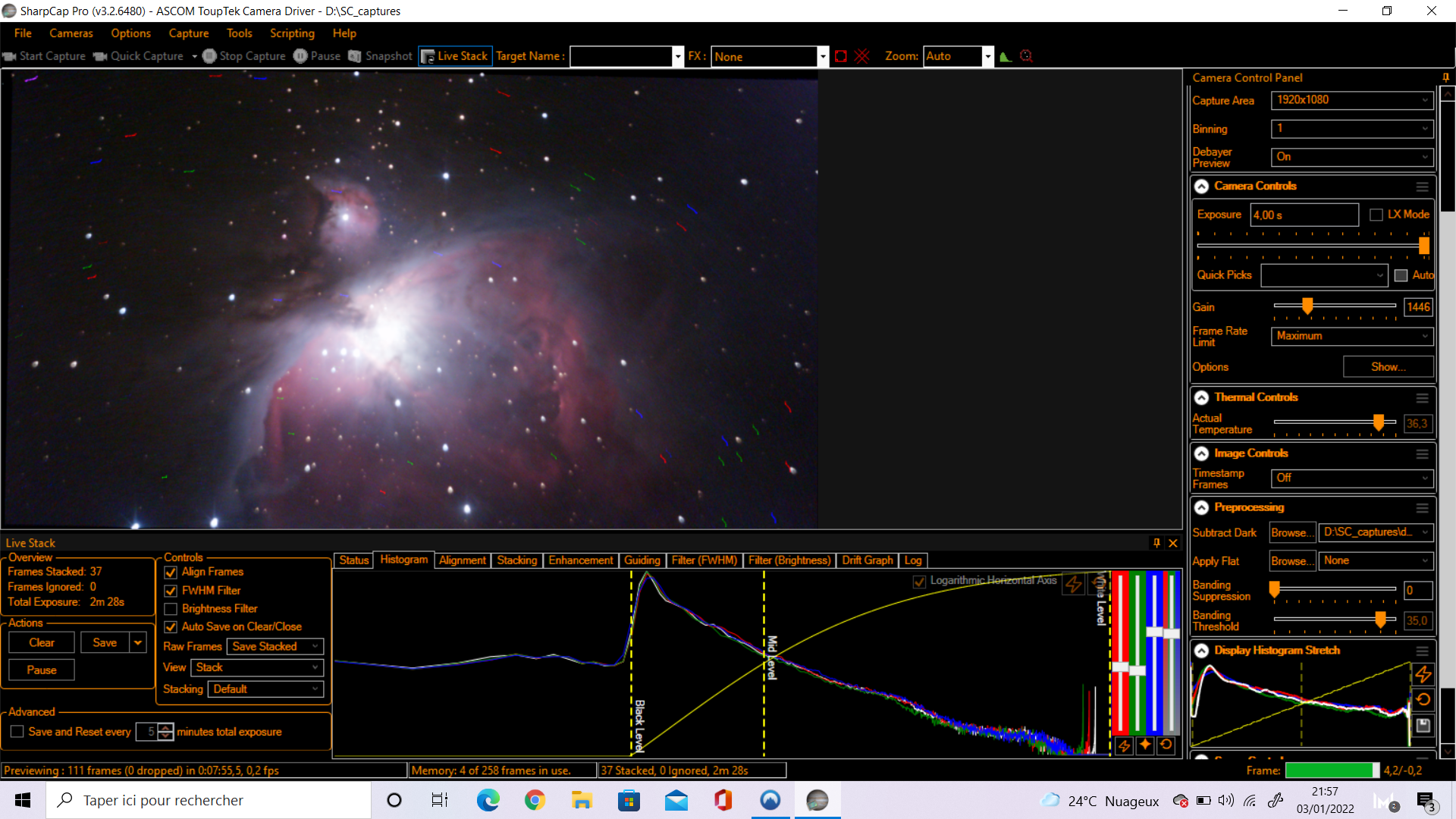This screenshot has width=1456, height=819.
Task: Open the Scripting menu
Action: tap(292, 33)
